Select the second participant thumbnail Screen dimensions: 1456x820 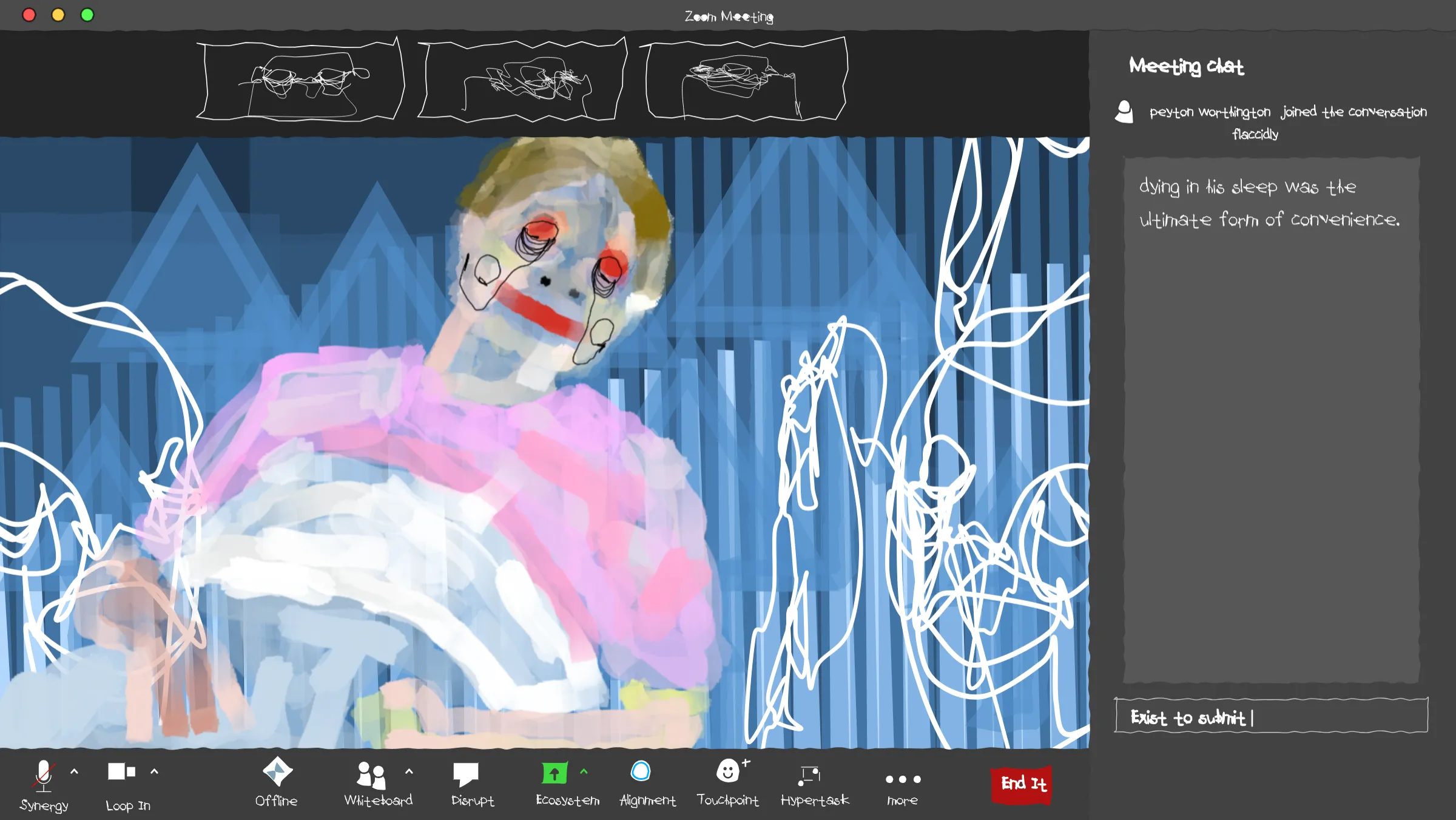[x=522, y=80]
